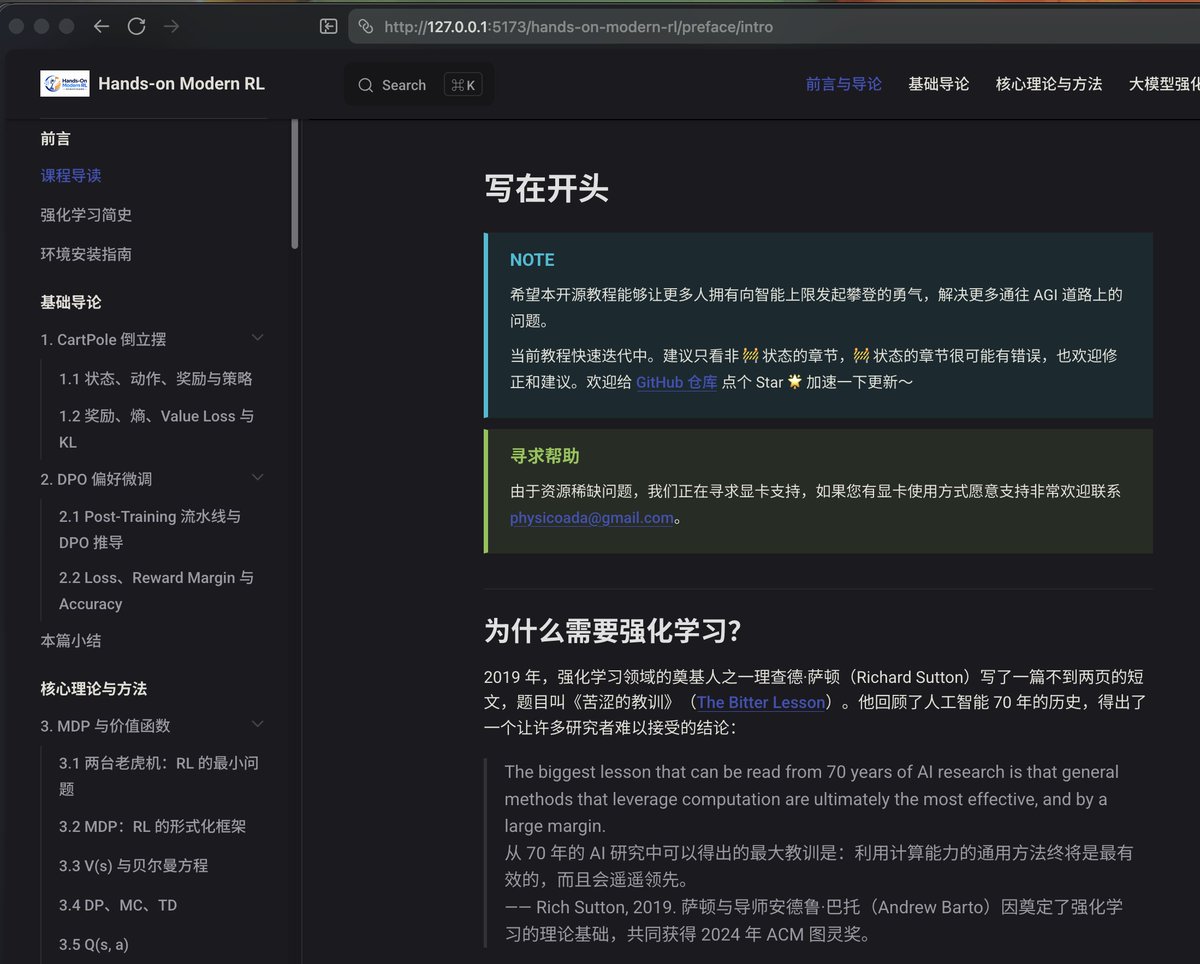Follow the GitHub 仓库 link
1200x964 pixels.
[677, 382]
